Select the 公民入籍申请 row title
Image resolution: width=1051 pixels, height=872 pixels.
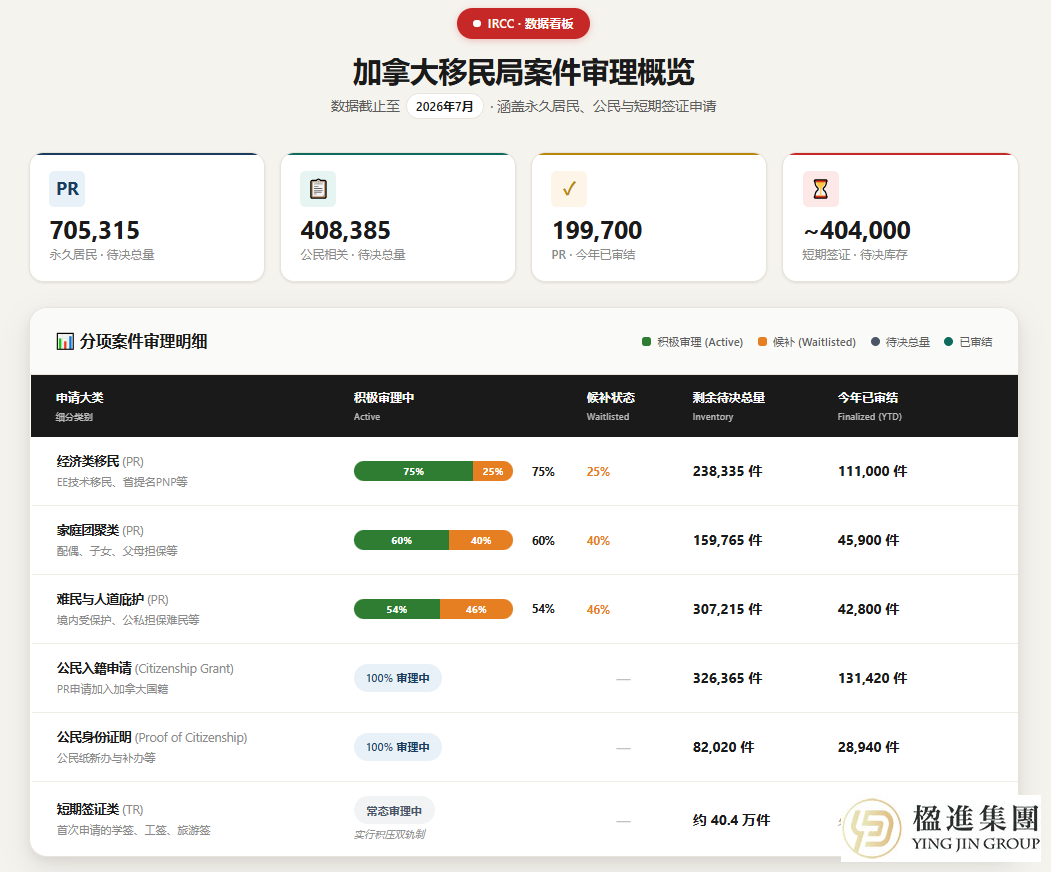click(145, 668)
